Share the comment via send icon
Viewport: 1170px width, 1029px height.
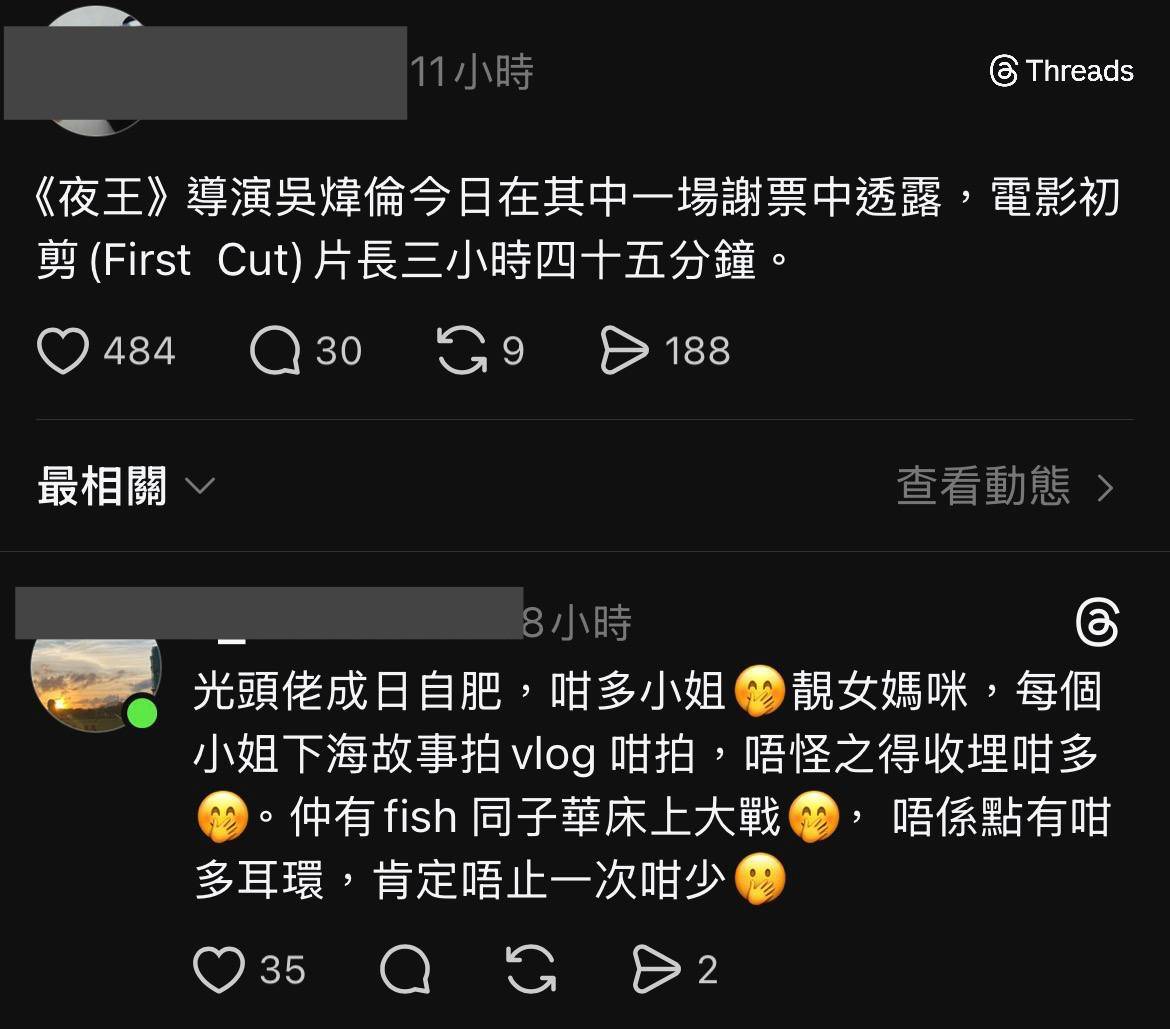pos(656,969)
